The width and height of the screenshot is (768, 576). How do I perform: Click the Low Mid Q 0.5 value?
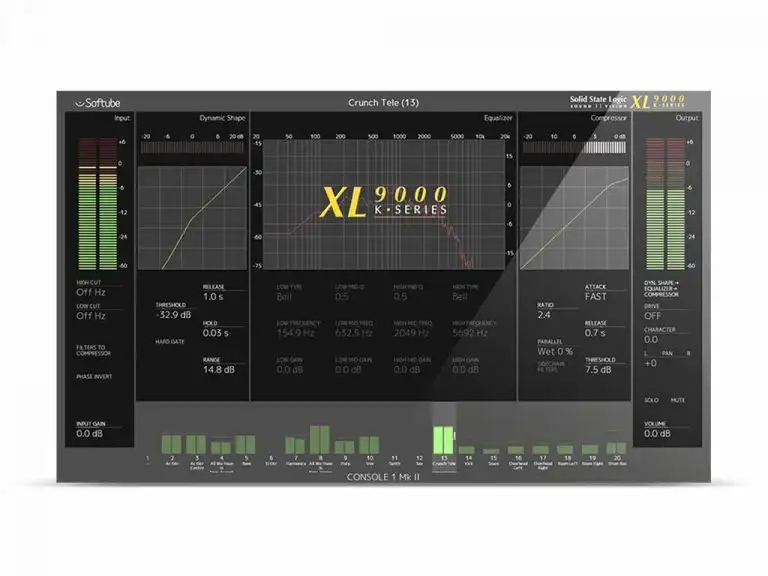tap(342, 297)
